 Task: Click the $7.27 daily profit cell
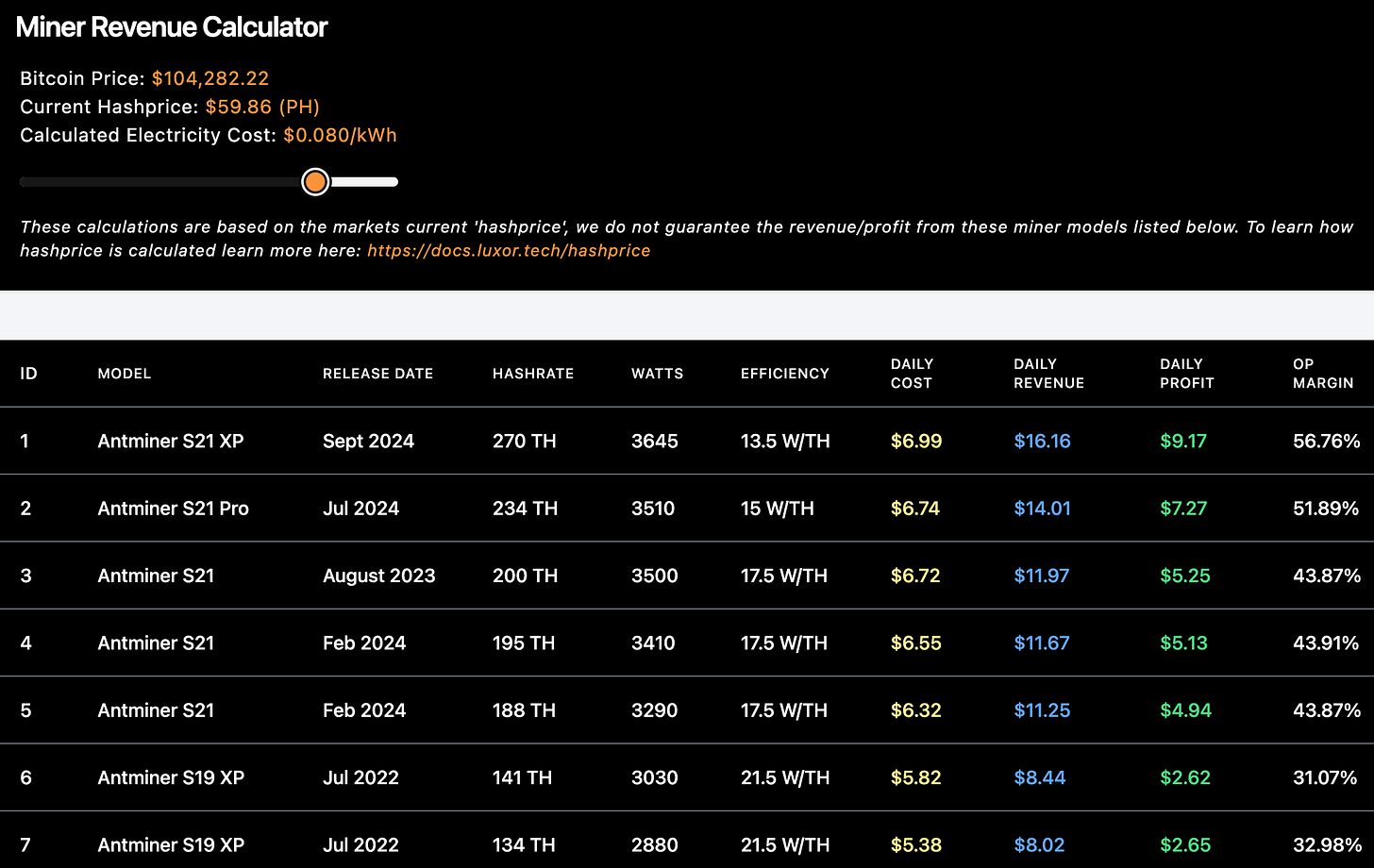1183,509
